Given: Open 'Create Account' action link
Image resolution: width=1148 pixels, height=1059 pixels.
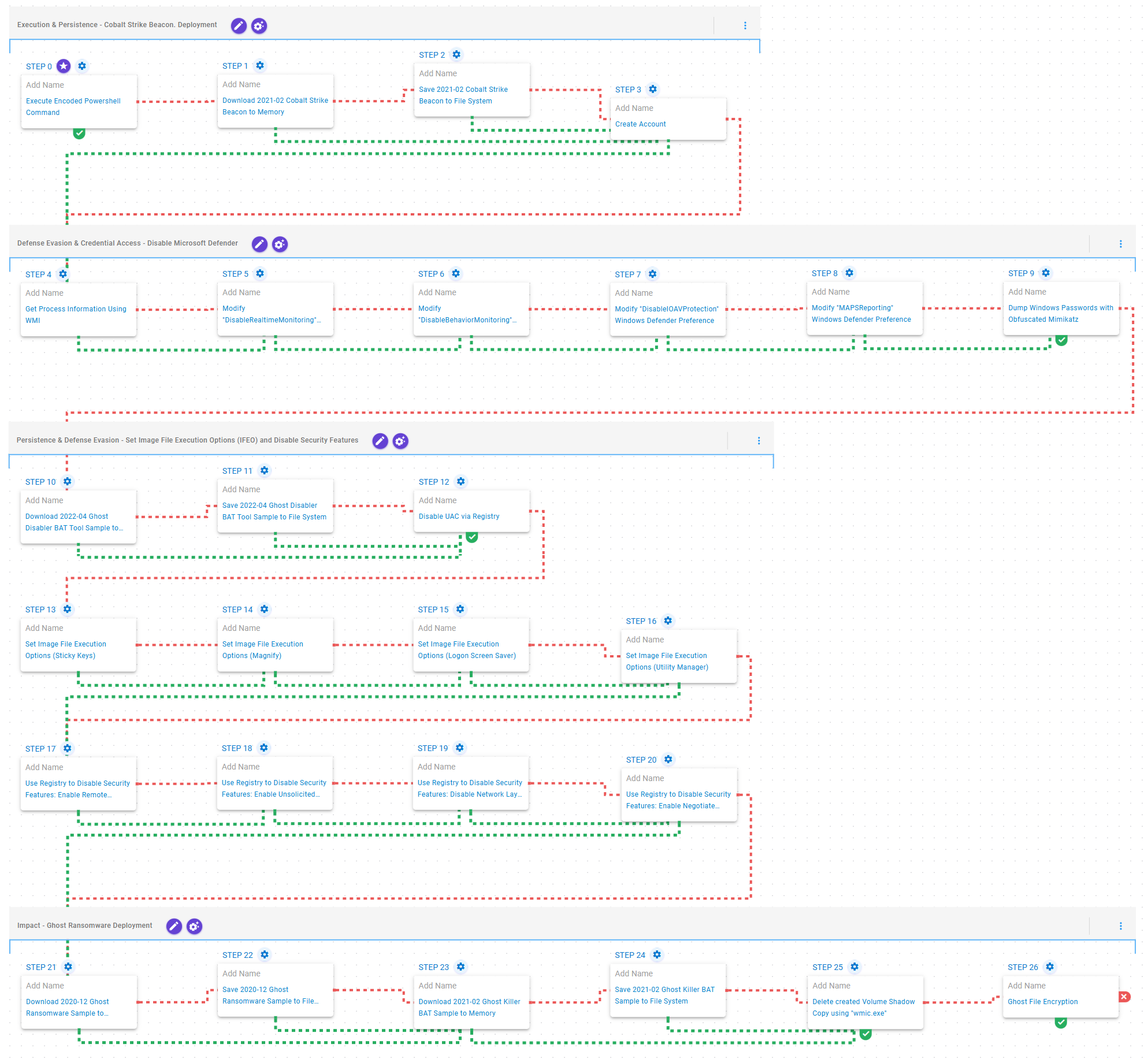Looking at the screenshot, I should pyautogui.click(x=640, y=124).
